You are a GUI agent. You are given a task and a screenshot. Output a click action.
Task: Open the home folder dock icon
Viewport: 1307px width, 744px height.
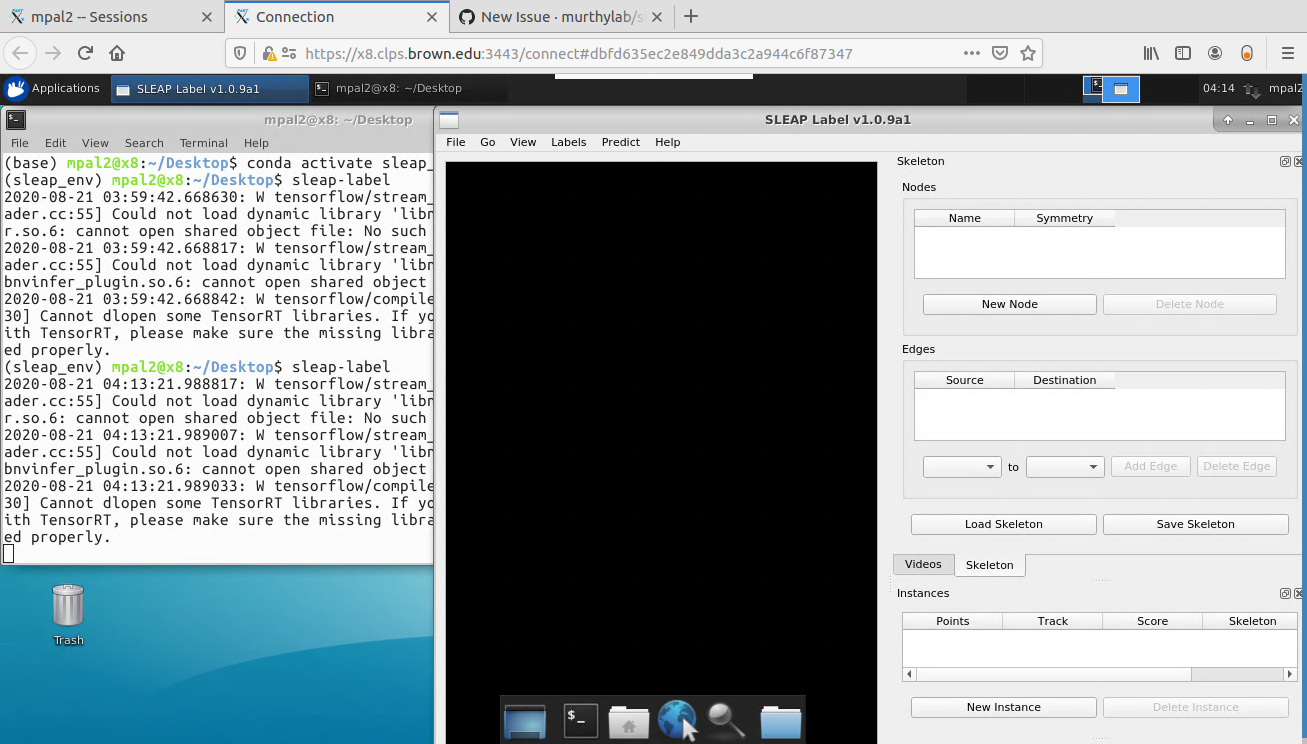tap(628, 721)
